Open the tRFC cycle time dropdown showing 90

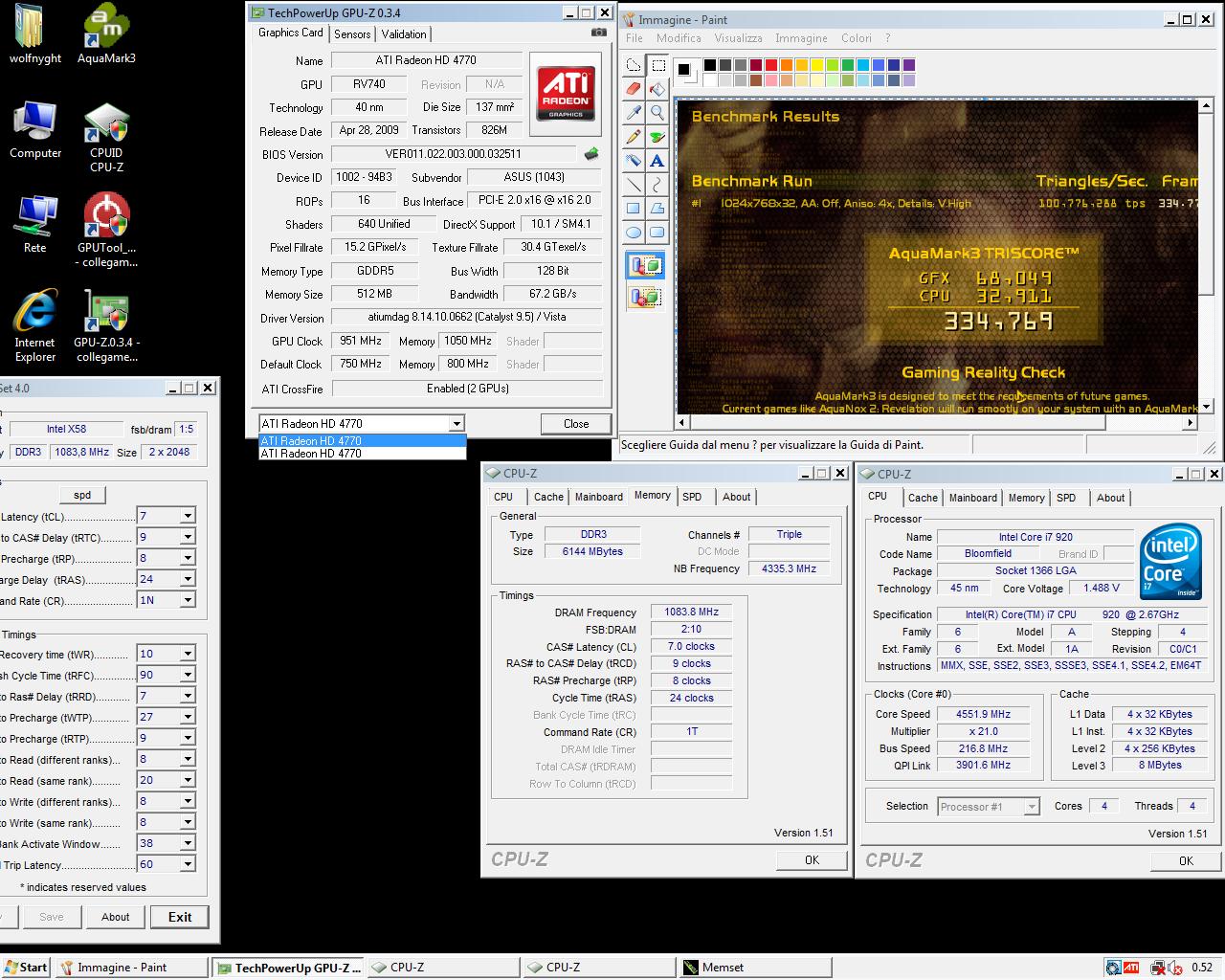point(188,675)
